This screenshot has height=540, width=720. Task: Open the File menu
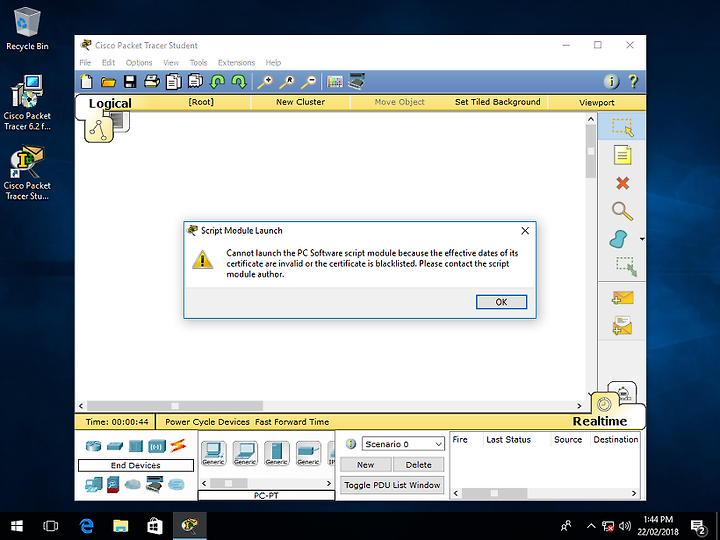[85, 62]
